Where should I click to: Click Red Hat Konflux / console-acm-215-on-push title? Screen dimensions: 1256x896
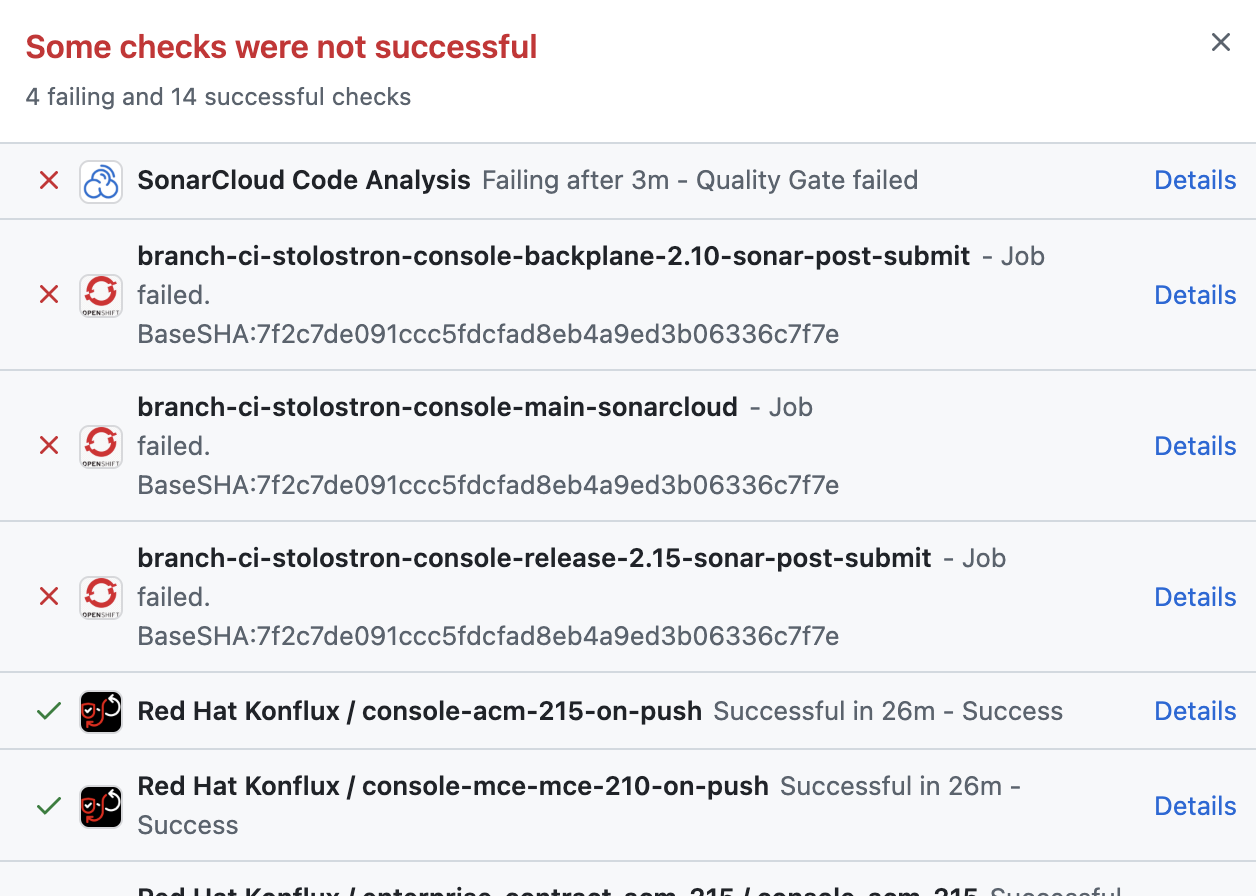coord(419,711)
